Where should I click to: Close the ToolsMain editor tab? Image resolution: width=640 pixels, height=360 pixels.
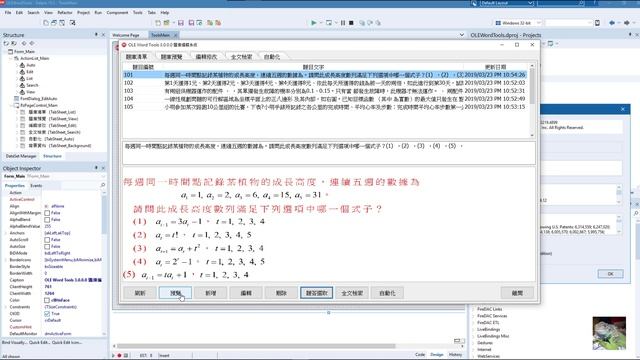tap(176, 35)
